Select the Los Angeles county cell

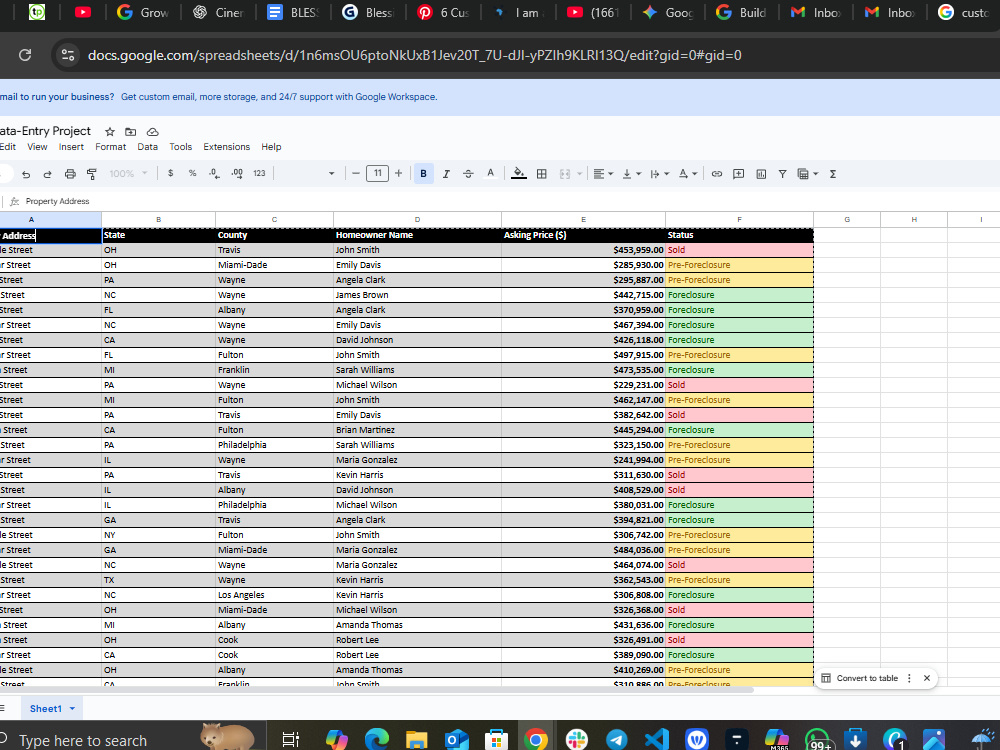click(274, 595)
